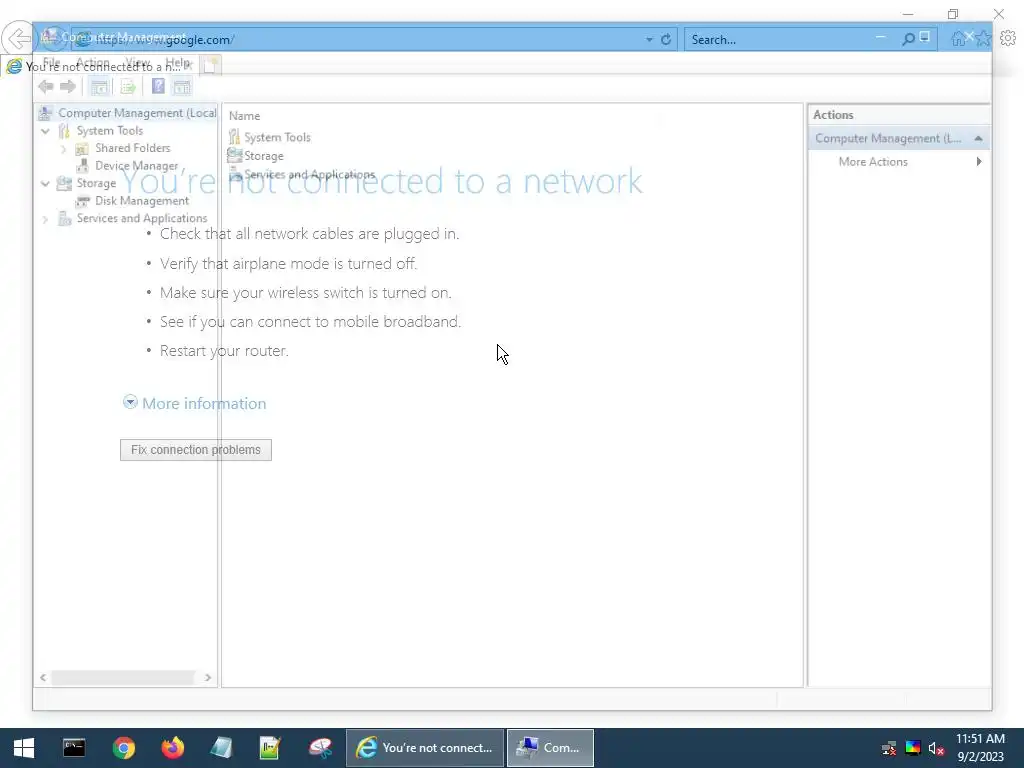Open a new tab in Internet Explorer
The image size is (1024, 768).
(x=210, y=65)
